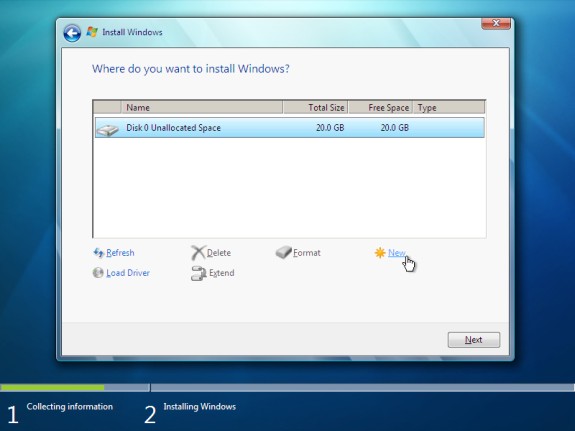Viewport: 575px width, 431px height.
Task: Sort by Free Space column header
Action: pos(380,107)
